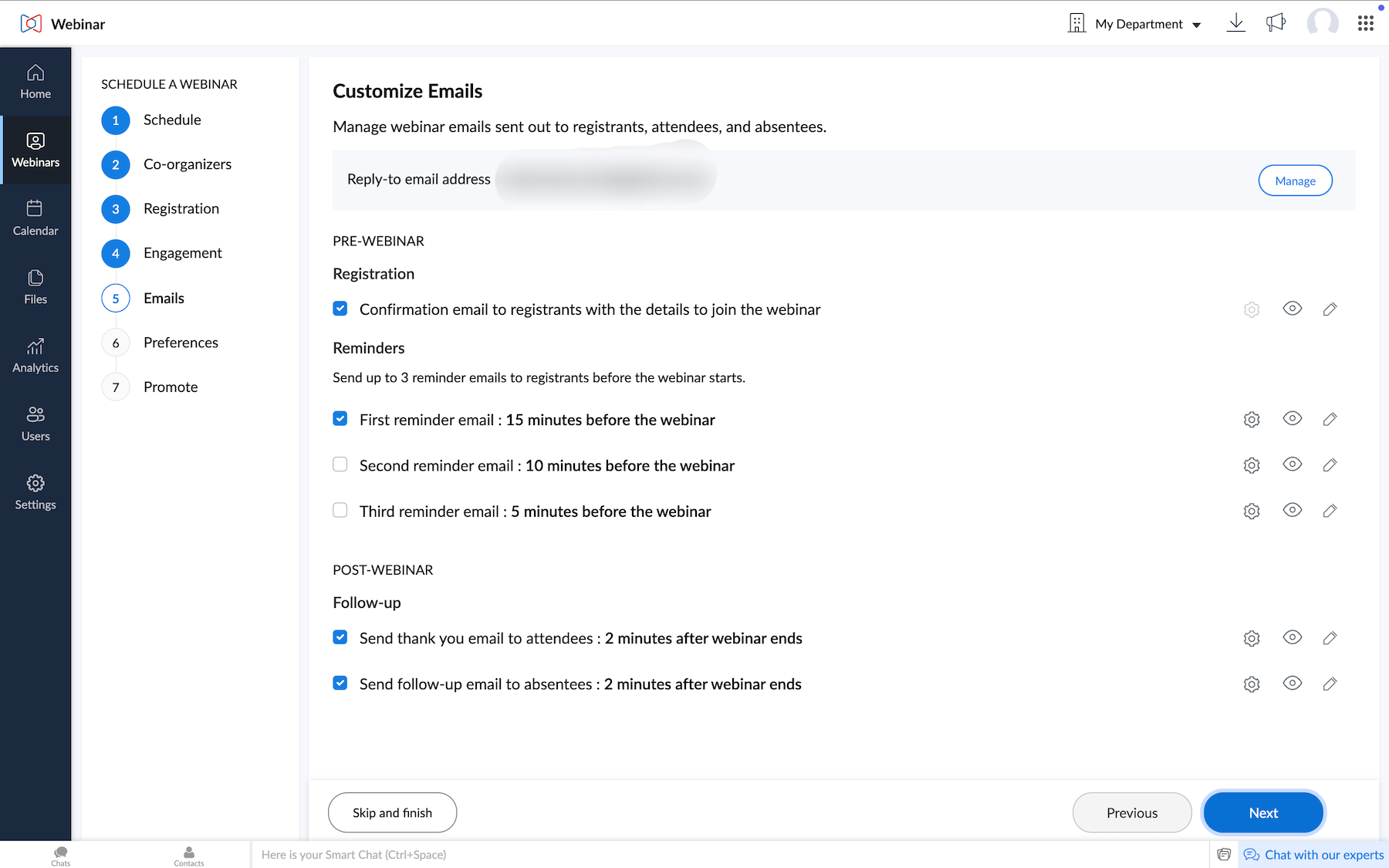Click Skip and finish
Screen dimensions: 1389x868
click(x=392, y=812)
